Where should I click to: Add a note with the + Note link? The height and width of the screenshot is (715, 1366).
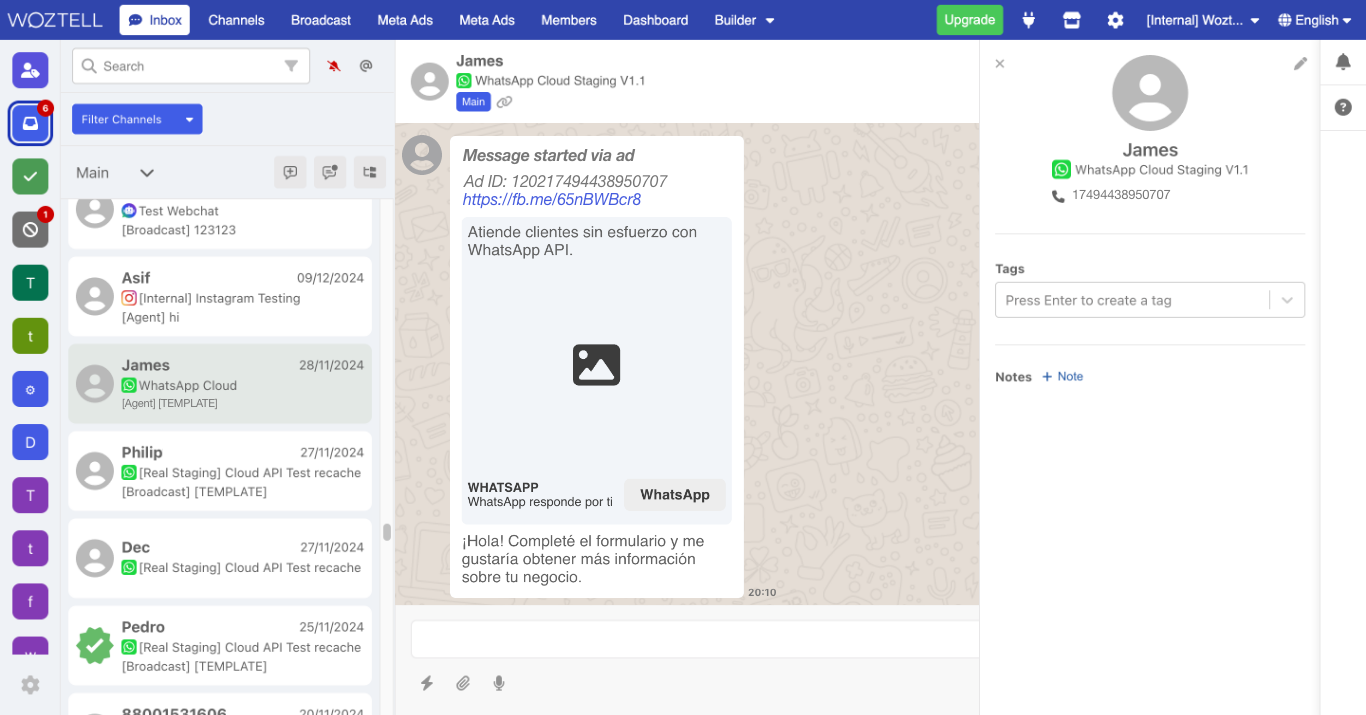tap(1062, 377)
